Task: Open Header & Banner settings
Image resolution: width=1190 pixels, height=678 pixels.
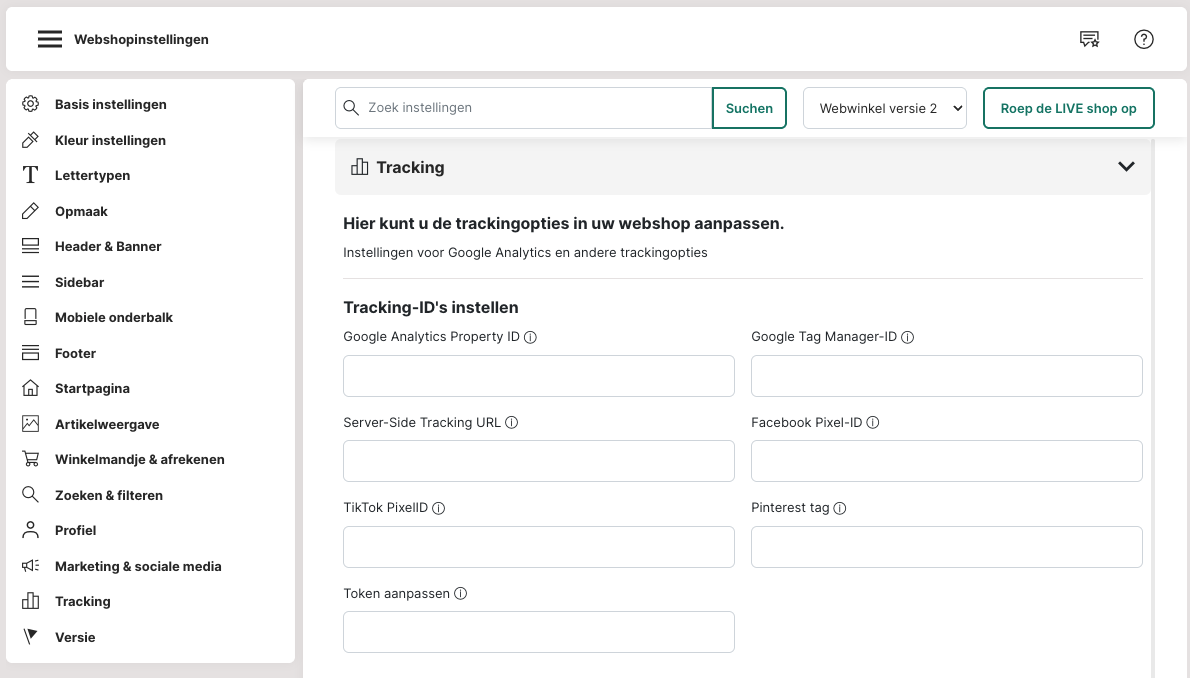Action: point(108,246)
